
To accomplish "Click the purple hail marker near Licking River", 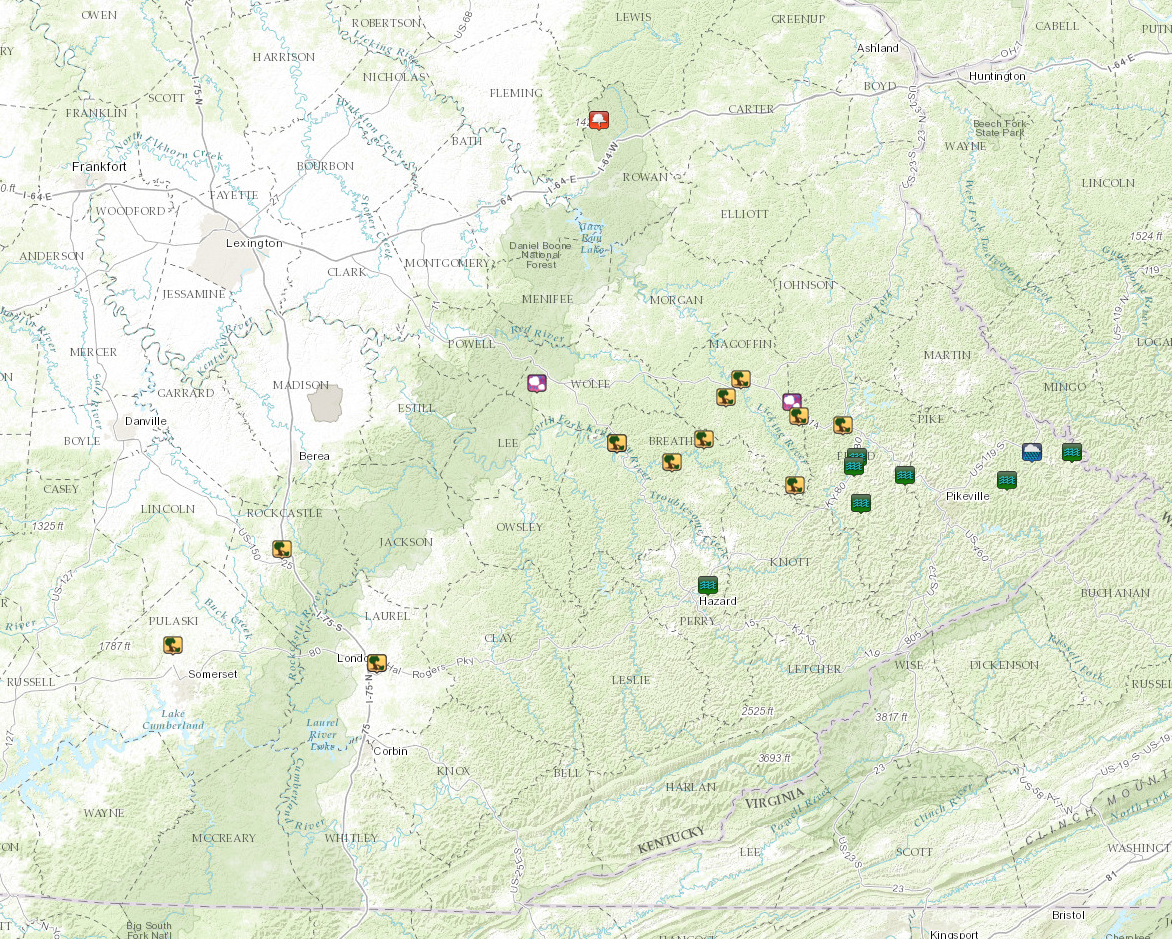I will 792,401.
